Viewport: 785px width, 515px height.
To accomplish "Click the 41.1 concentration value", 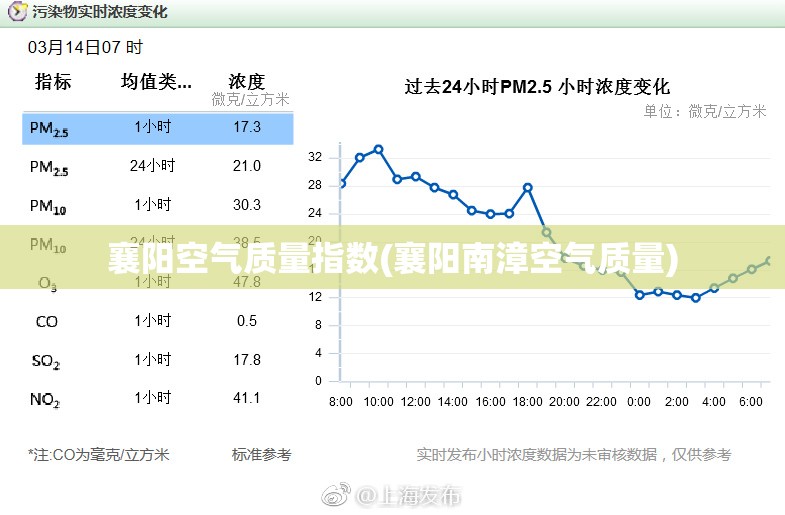I will point(246,399).
